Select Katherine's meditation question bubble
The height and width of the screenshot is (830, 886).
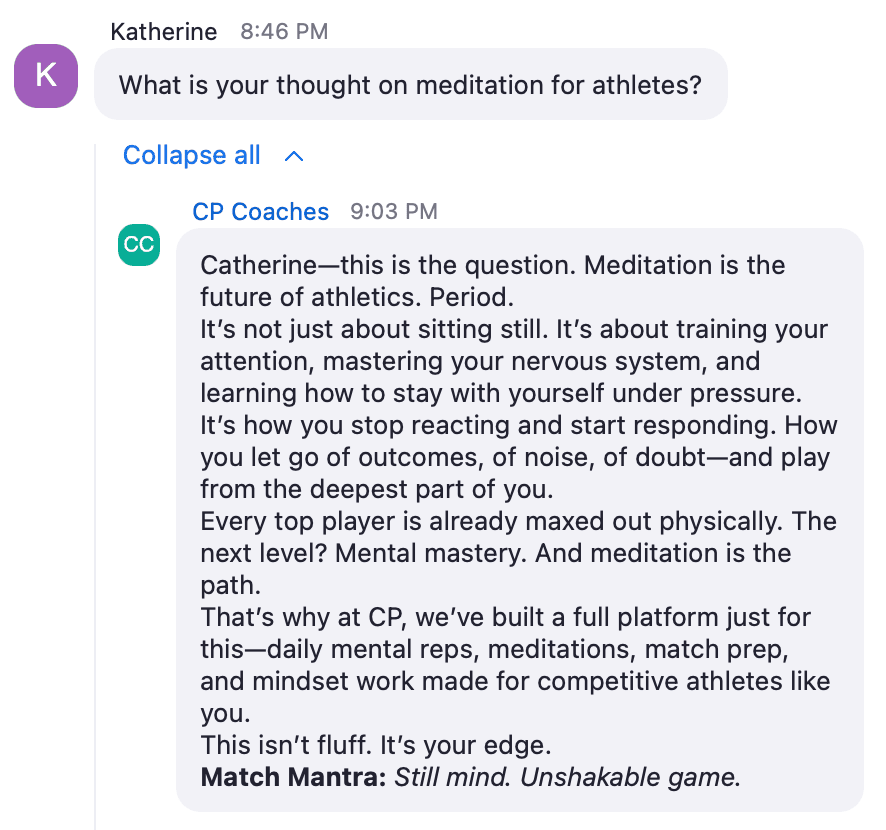tap(411, 85)
